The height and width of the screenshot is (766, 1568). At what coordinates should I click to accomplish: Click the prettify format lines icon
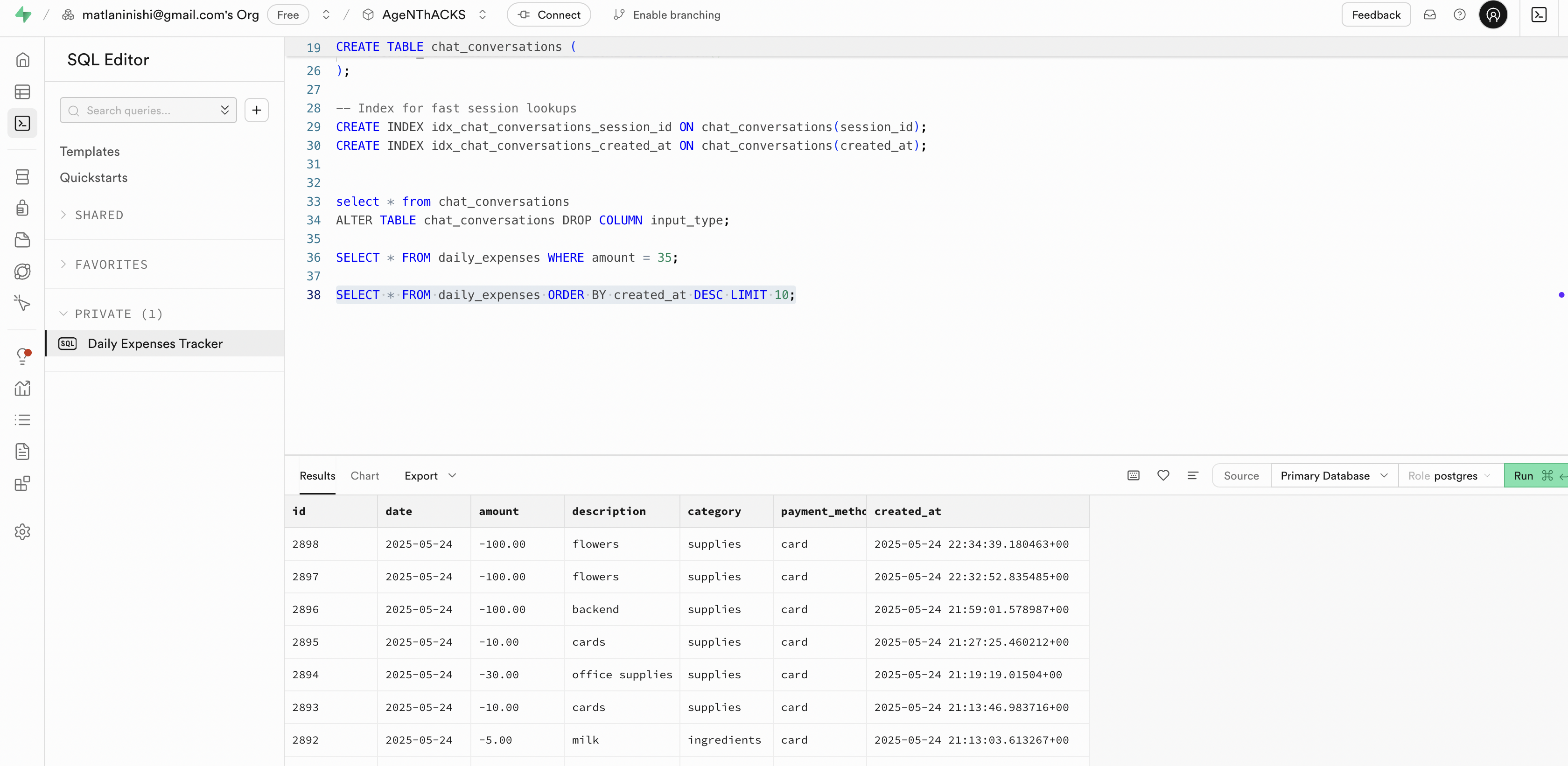1192,476
